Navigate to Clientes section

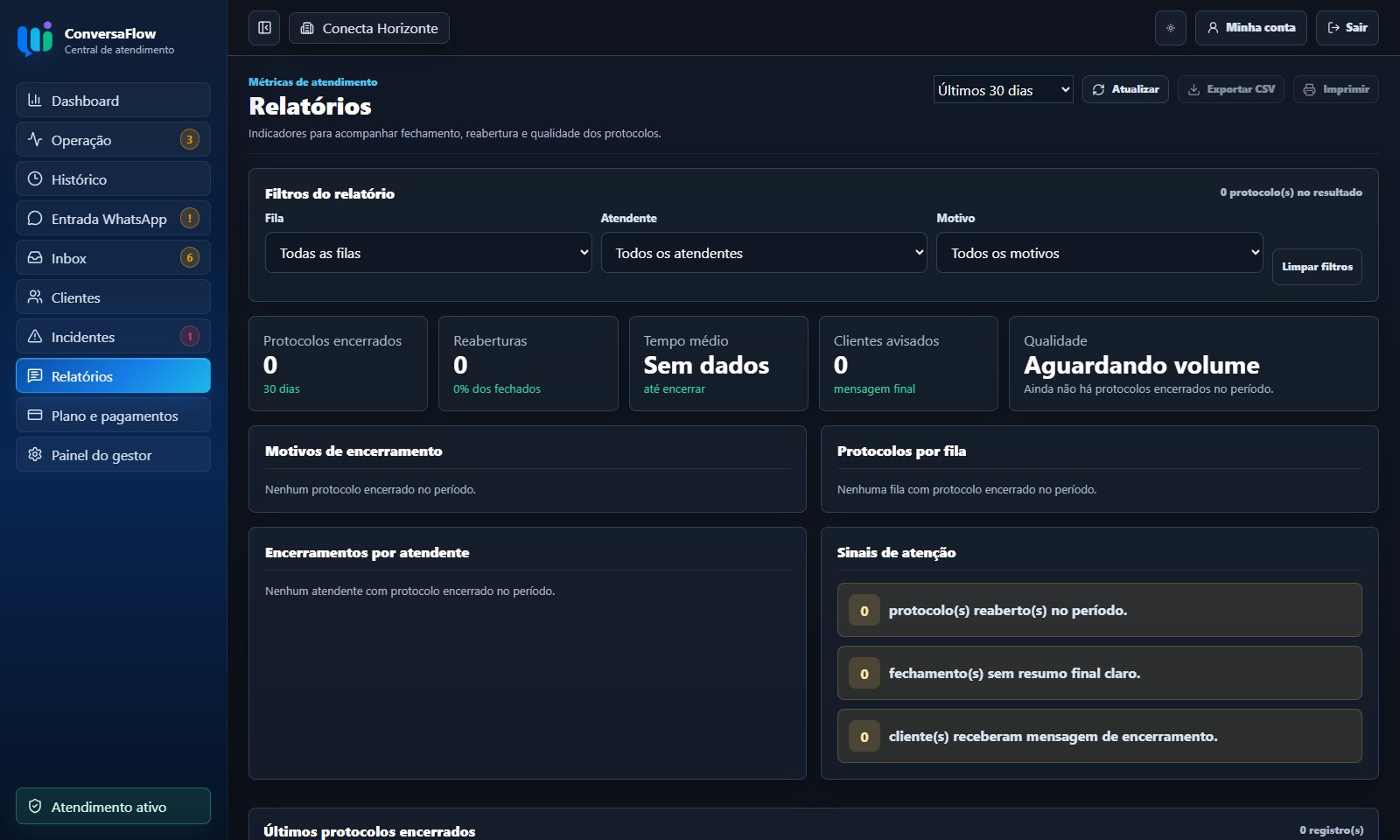coord(113,297)
